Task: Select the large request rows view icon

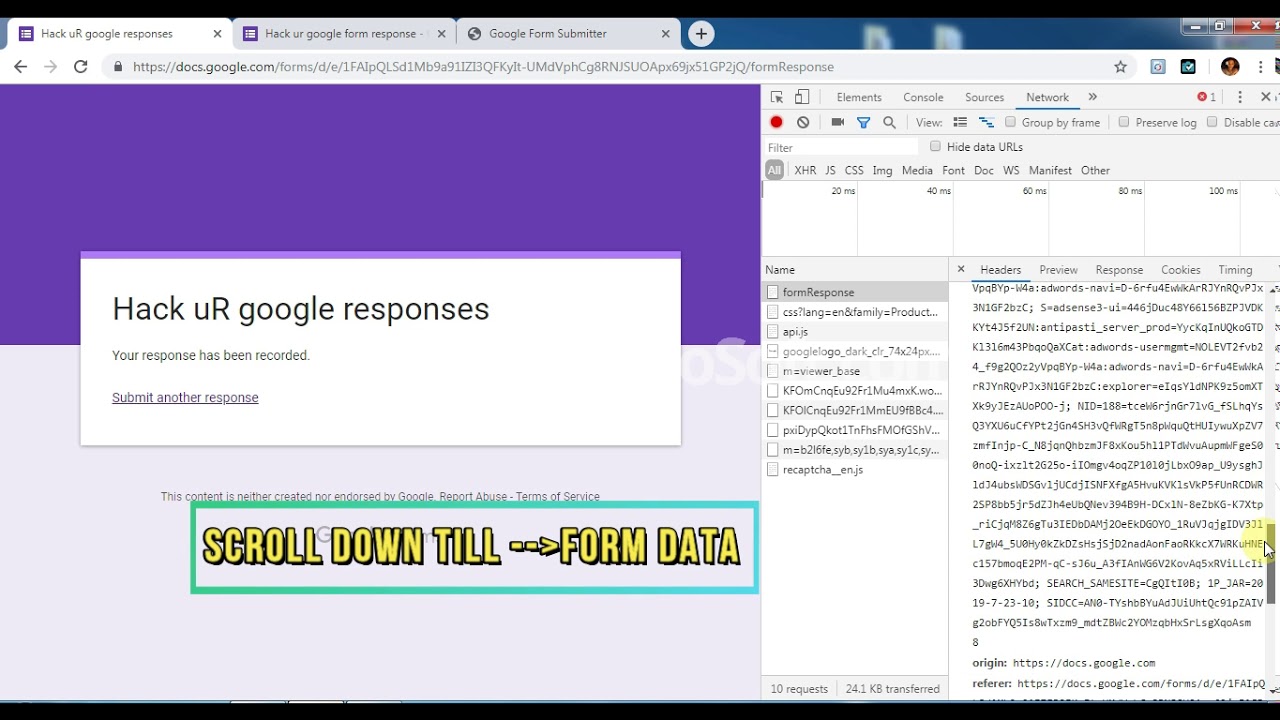Action: 960,122
